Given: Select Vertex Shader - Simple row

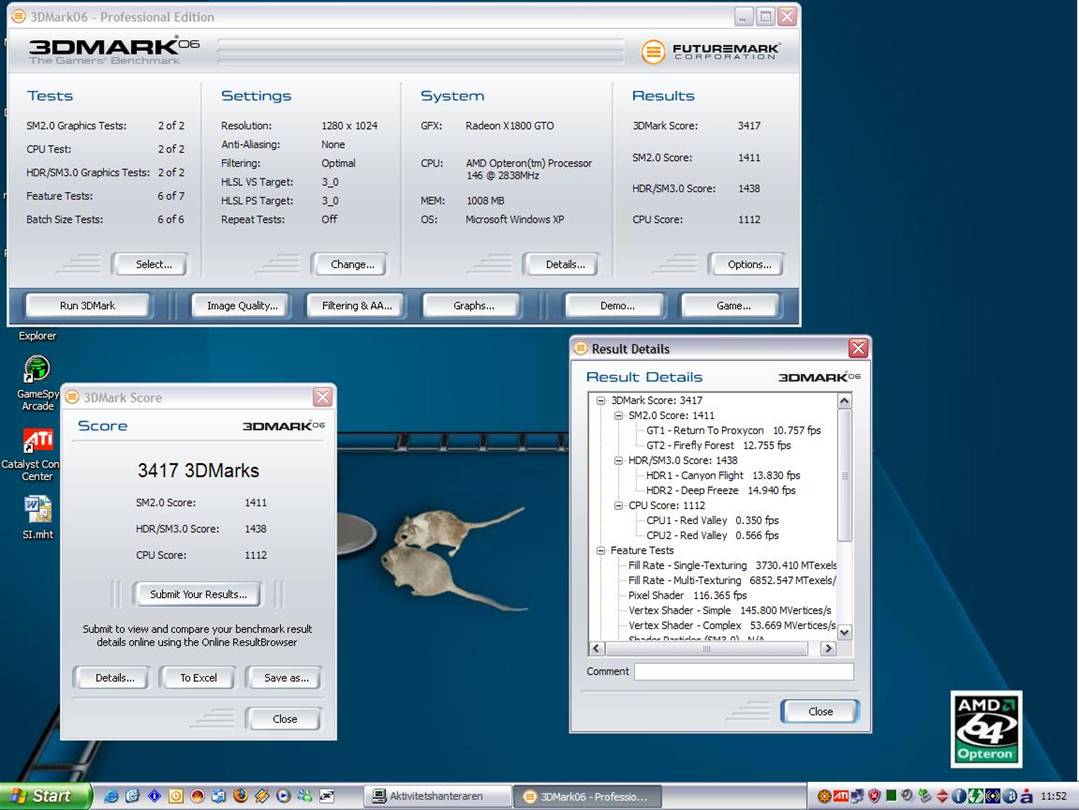Looking at the screenshot, I should tap(729, 611).
